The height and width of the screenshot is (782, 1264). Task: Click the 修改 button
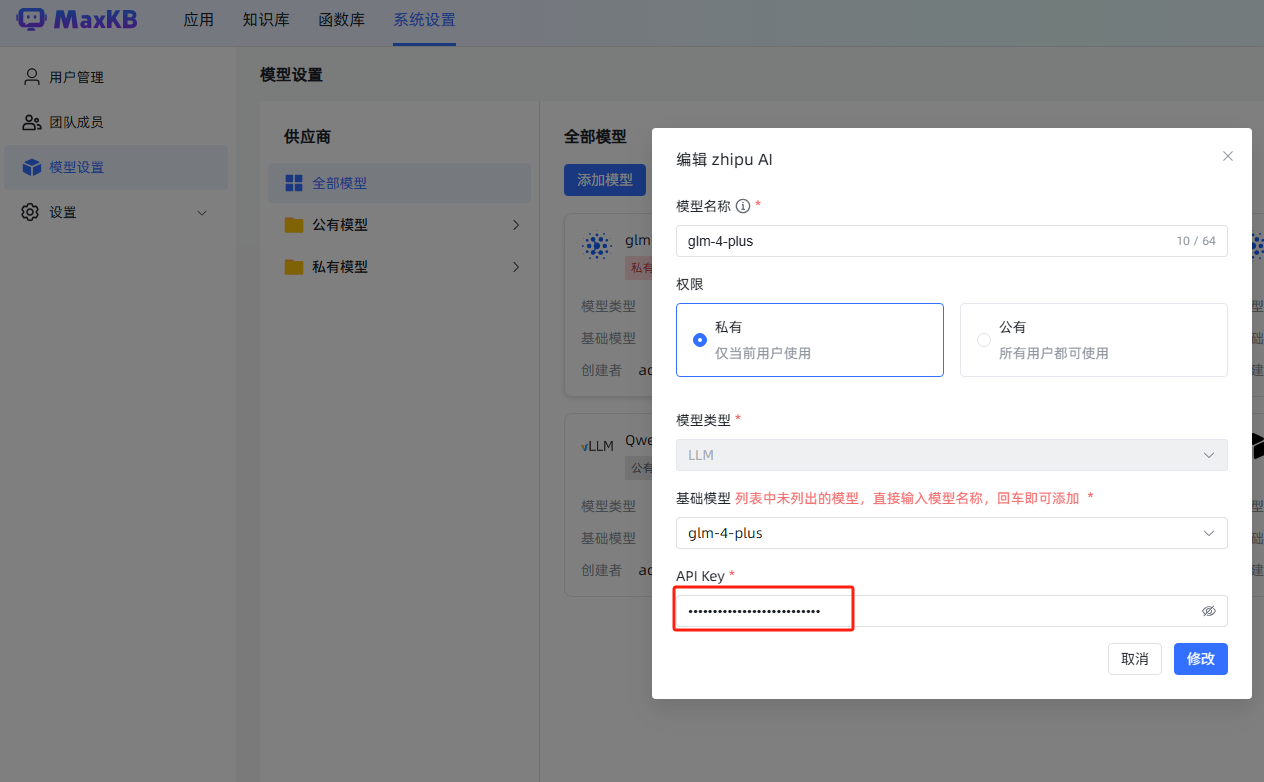click(x=1201, y=659)
